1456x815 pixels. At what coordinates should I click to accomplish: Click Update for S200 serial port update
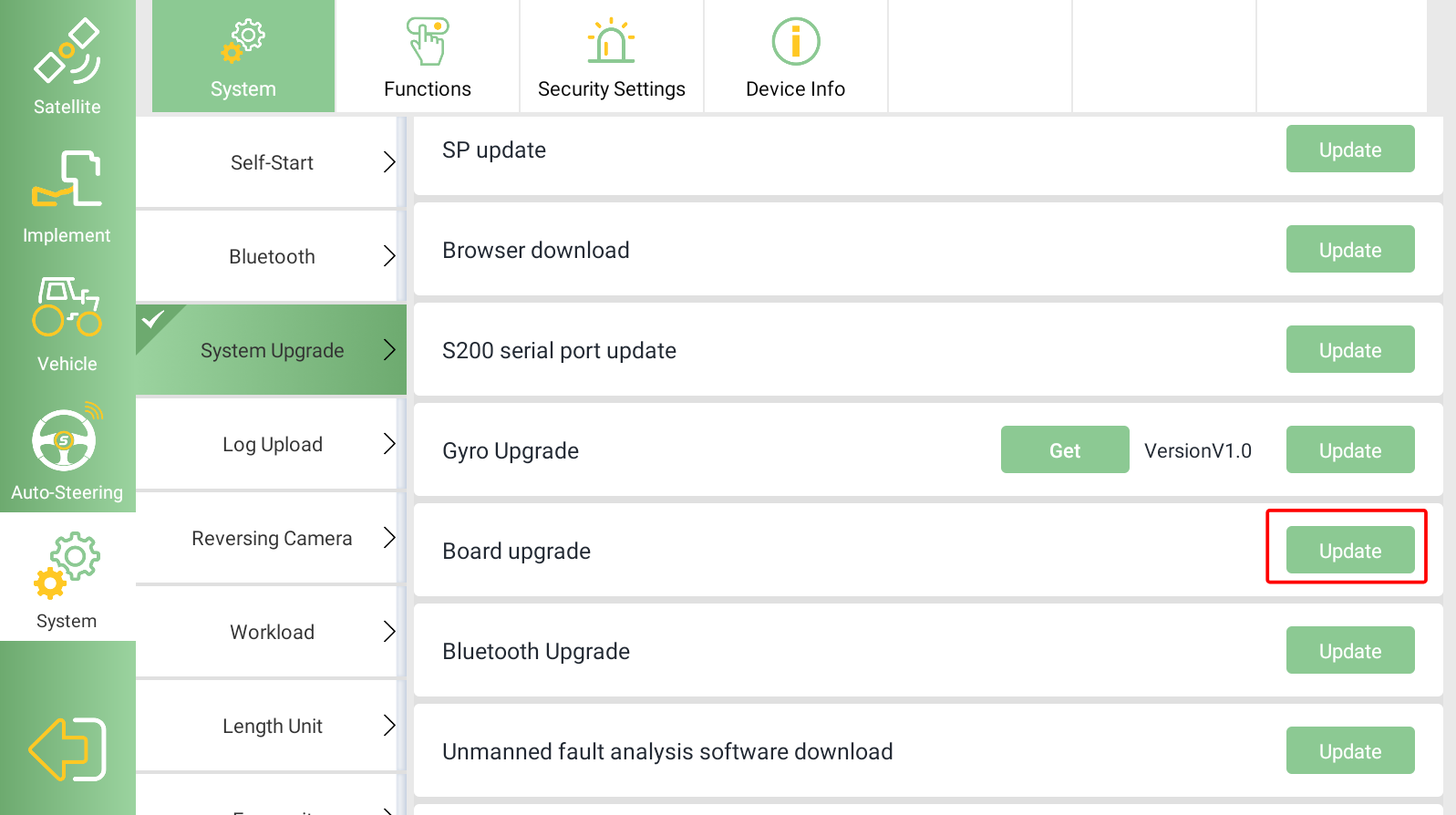click(x=1349, y=350)
